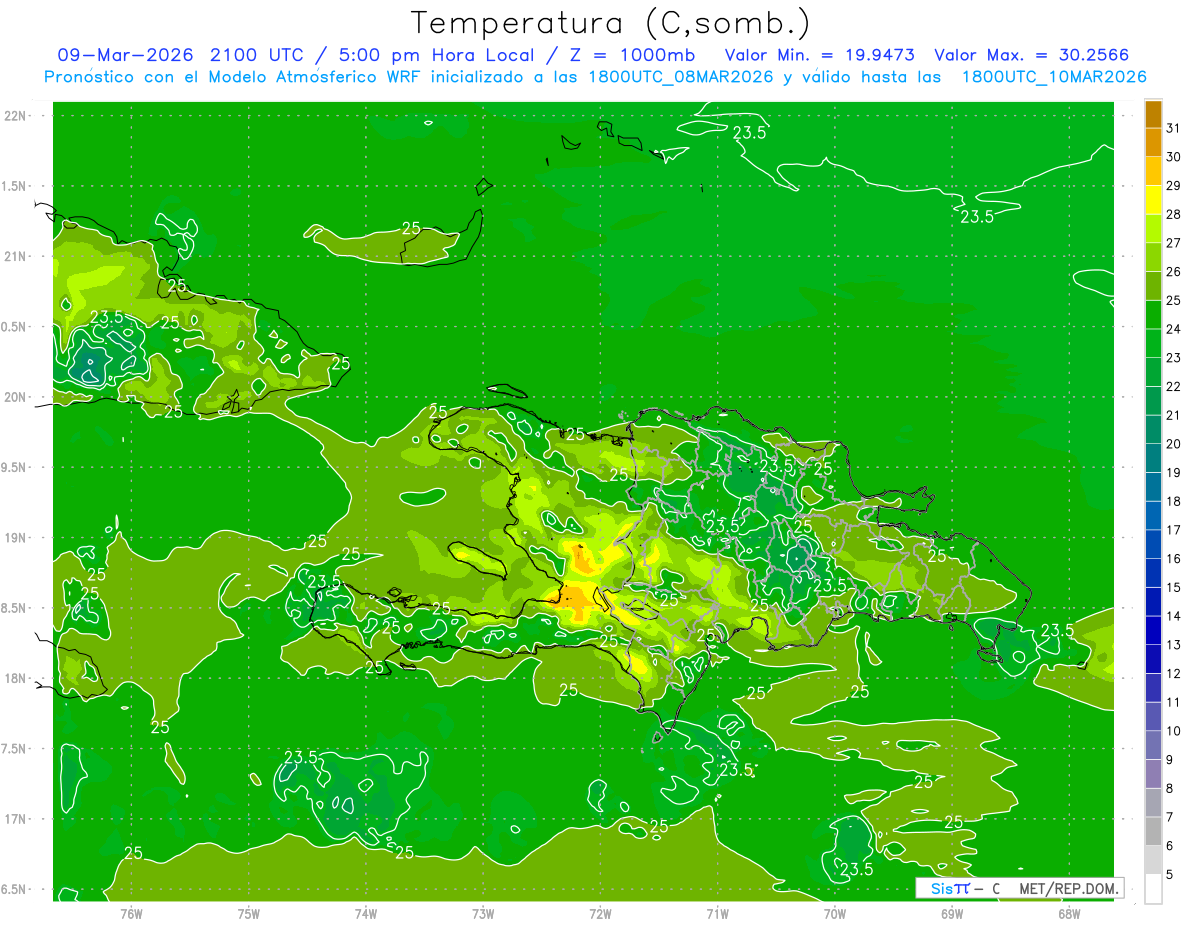Screen dimensions: 1200x927
Task: Click the clipped '0.5N' latitude axis label
Action: (x=14, y=327)
